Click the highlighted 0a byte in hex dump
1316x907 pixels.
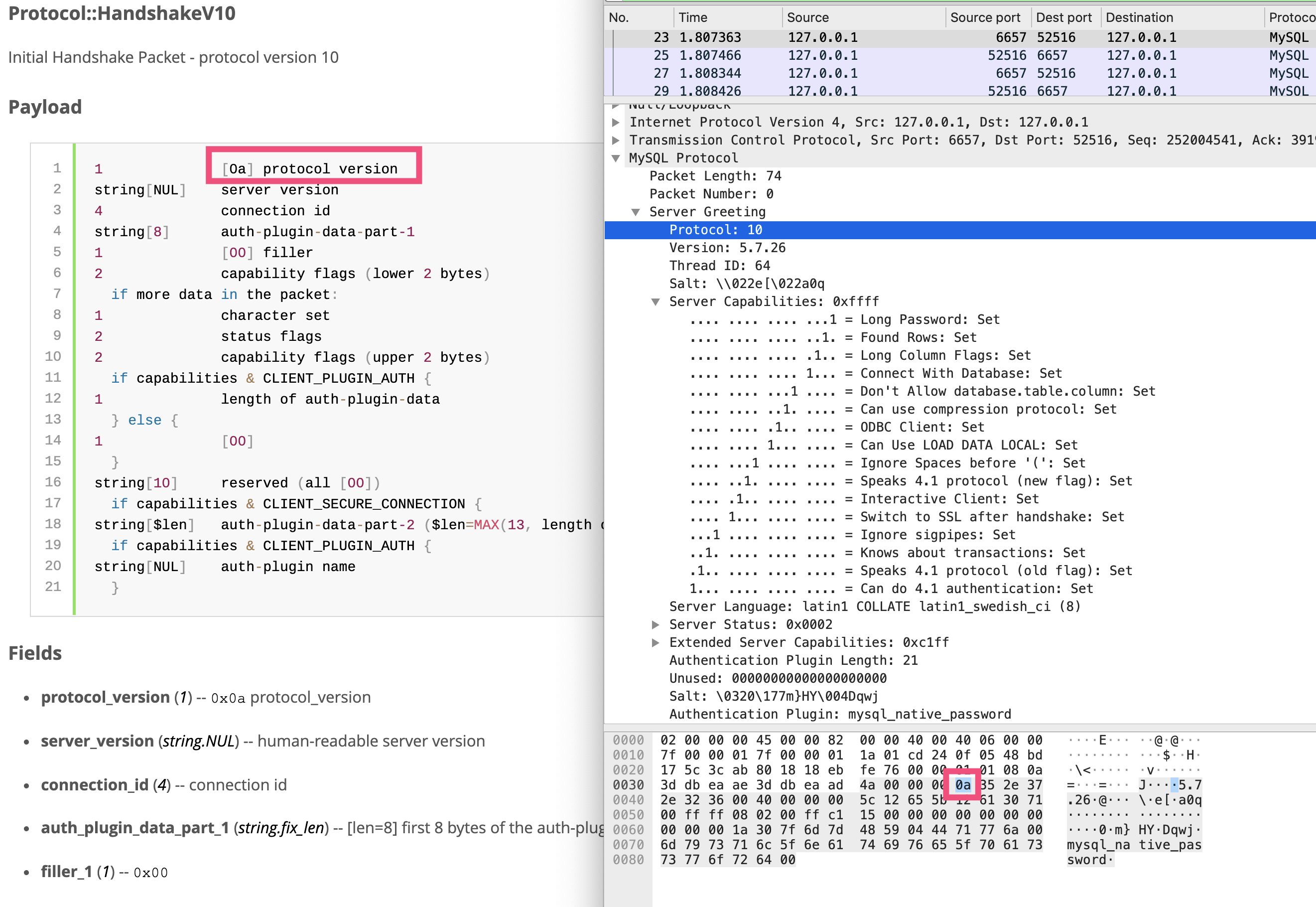963,785
